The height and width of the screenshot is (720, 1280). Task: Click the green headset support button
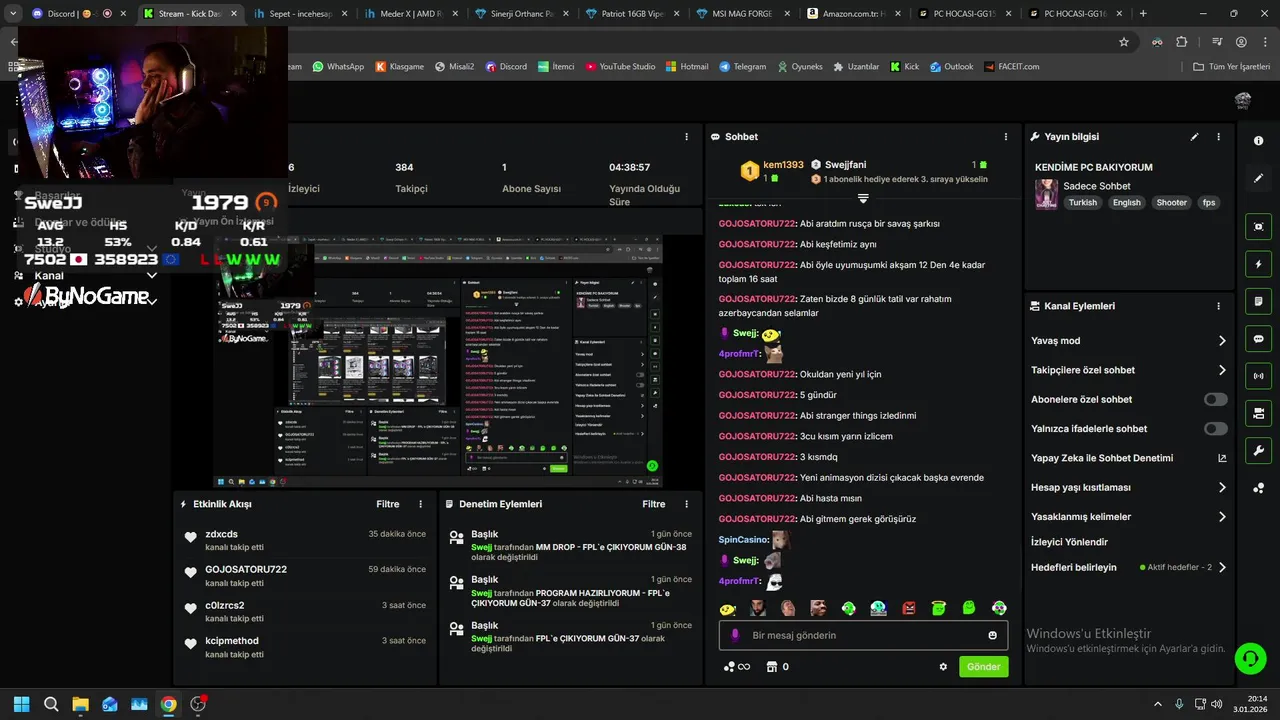click(x=1250, y=657)
